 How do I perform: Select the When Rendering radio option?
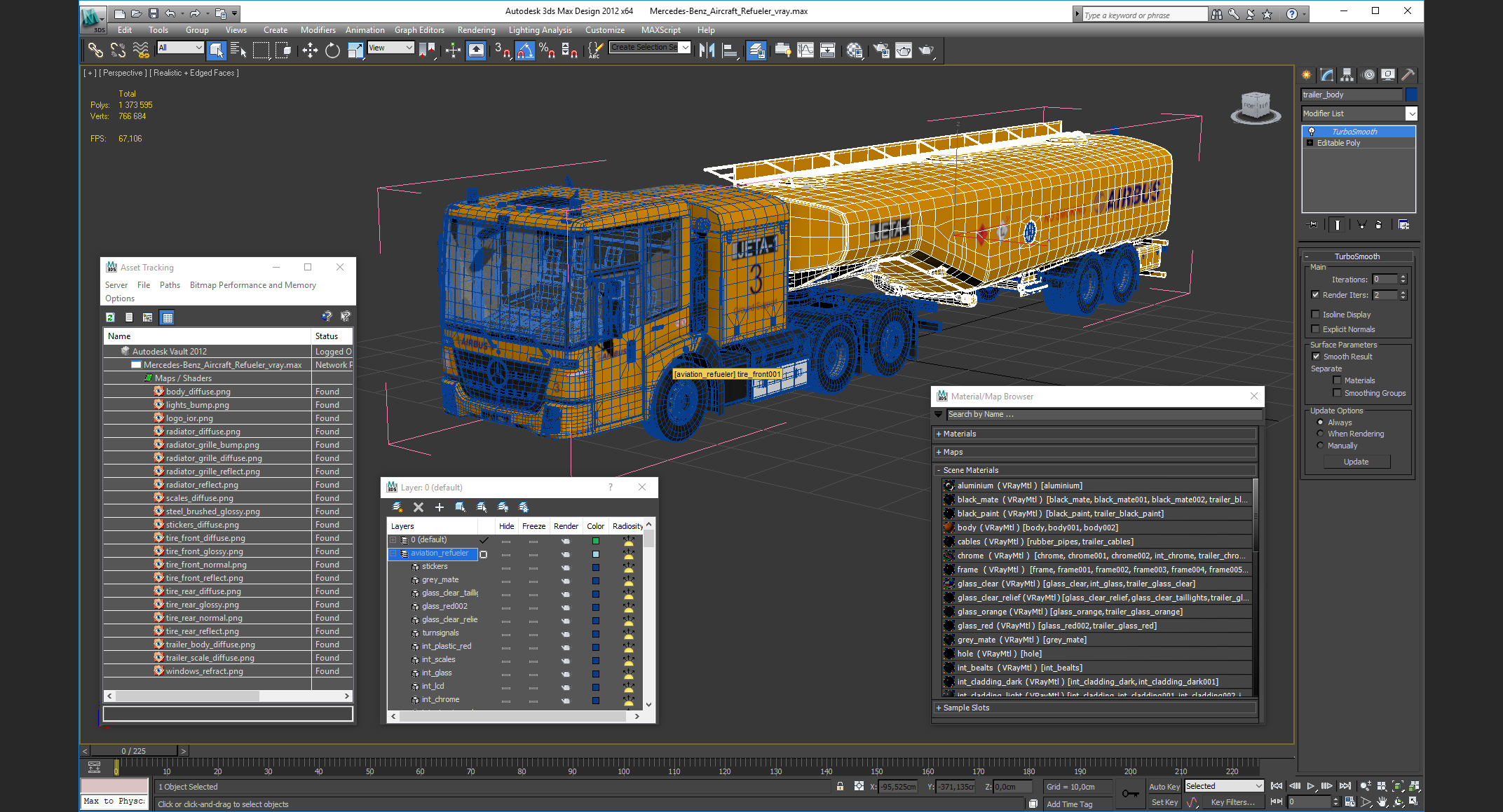click(1320, 434)
